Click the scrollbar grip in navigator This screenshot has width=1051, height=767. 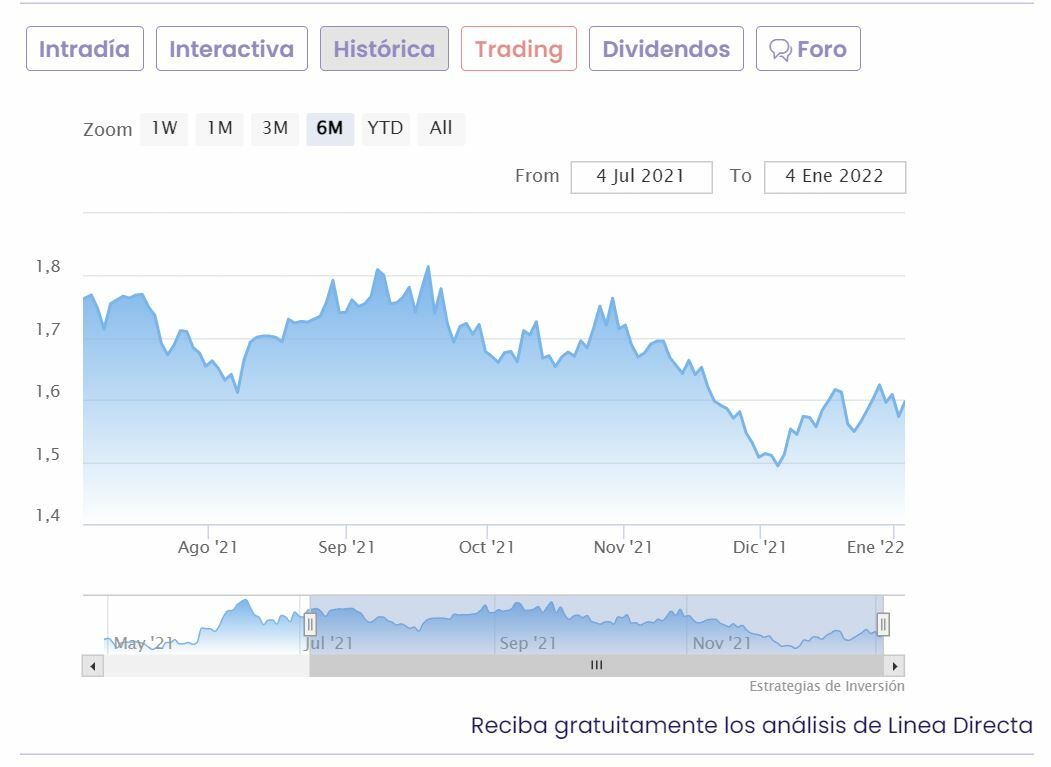596,666
